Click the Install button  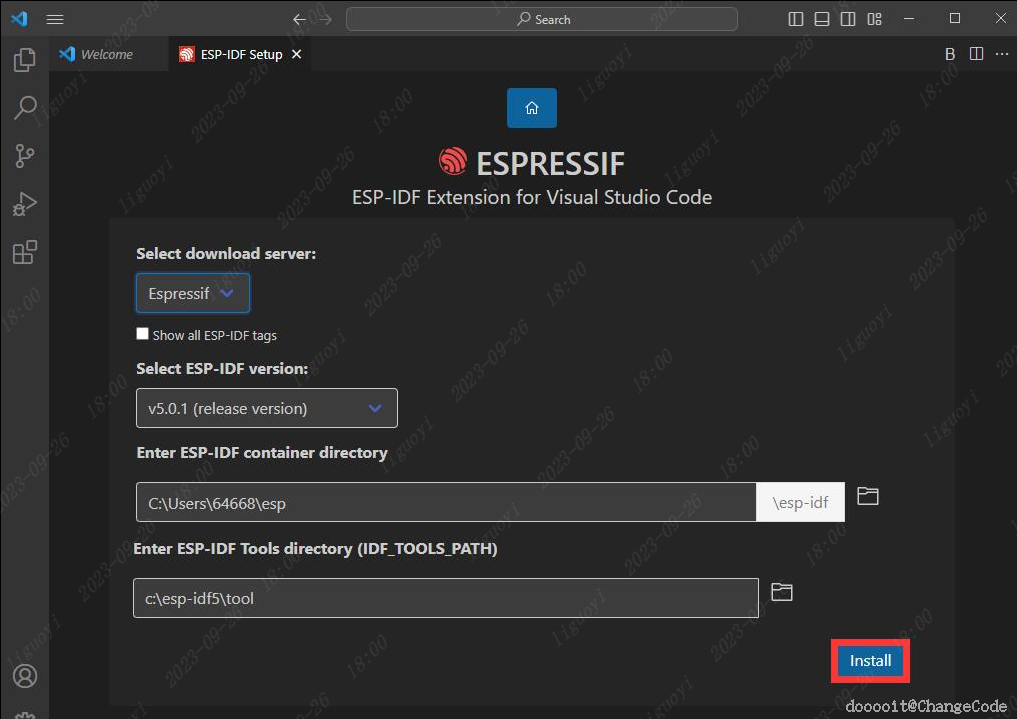click(870, 660)
